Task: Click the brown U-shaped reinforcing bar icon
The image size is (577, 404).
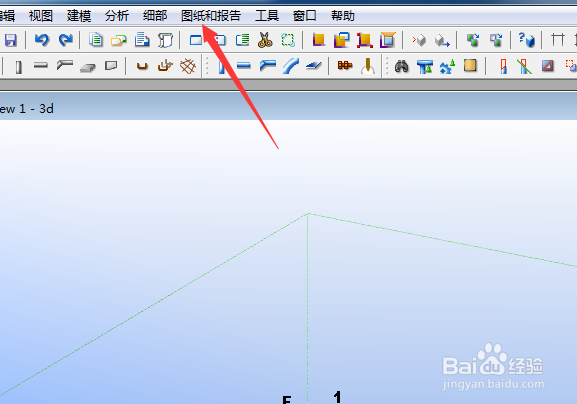Action: [x=142, y=66]
